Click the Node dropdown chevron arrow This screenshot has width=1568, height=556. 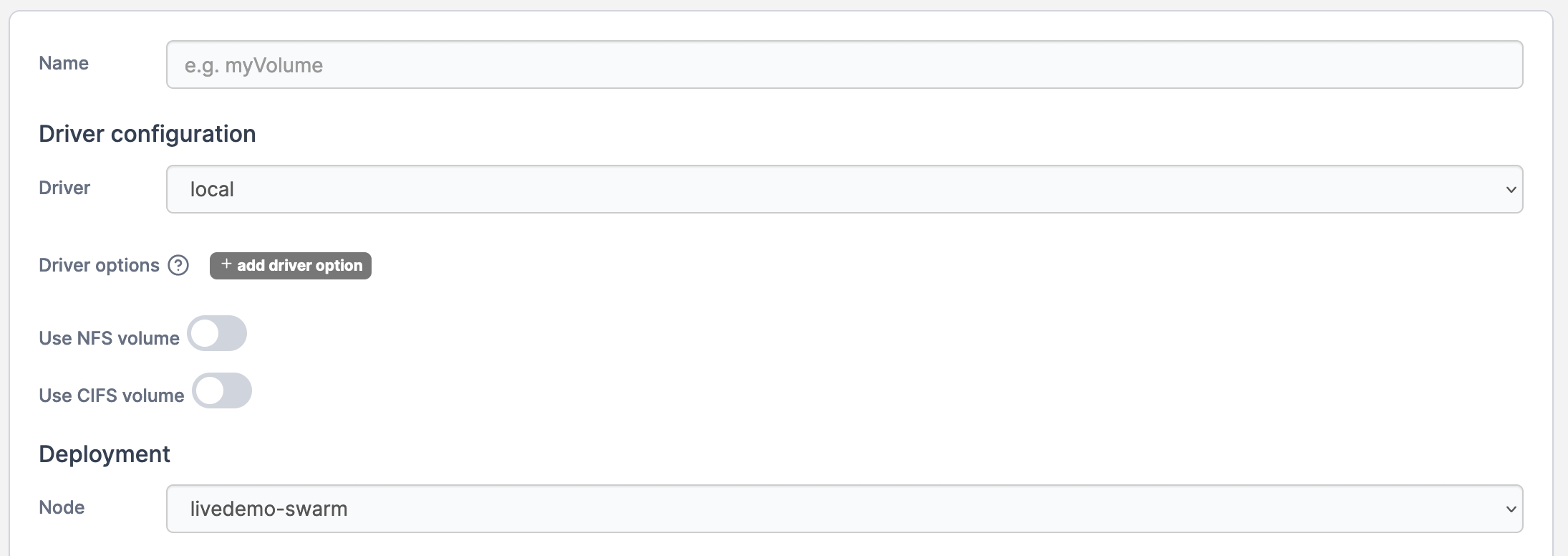coord(1511,509)
